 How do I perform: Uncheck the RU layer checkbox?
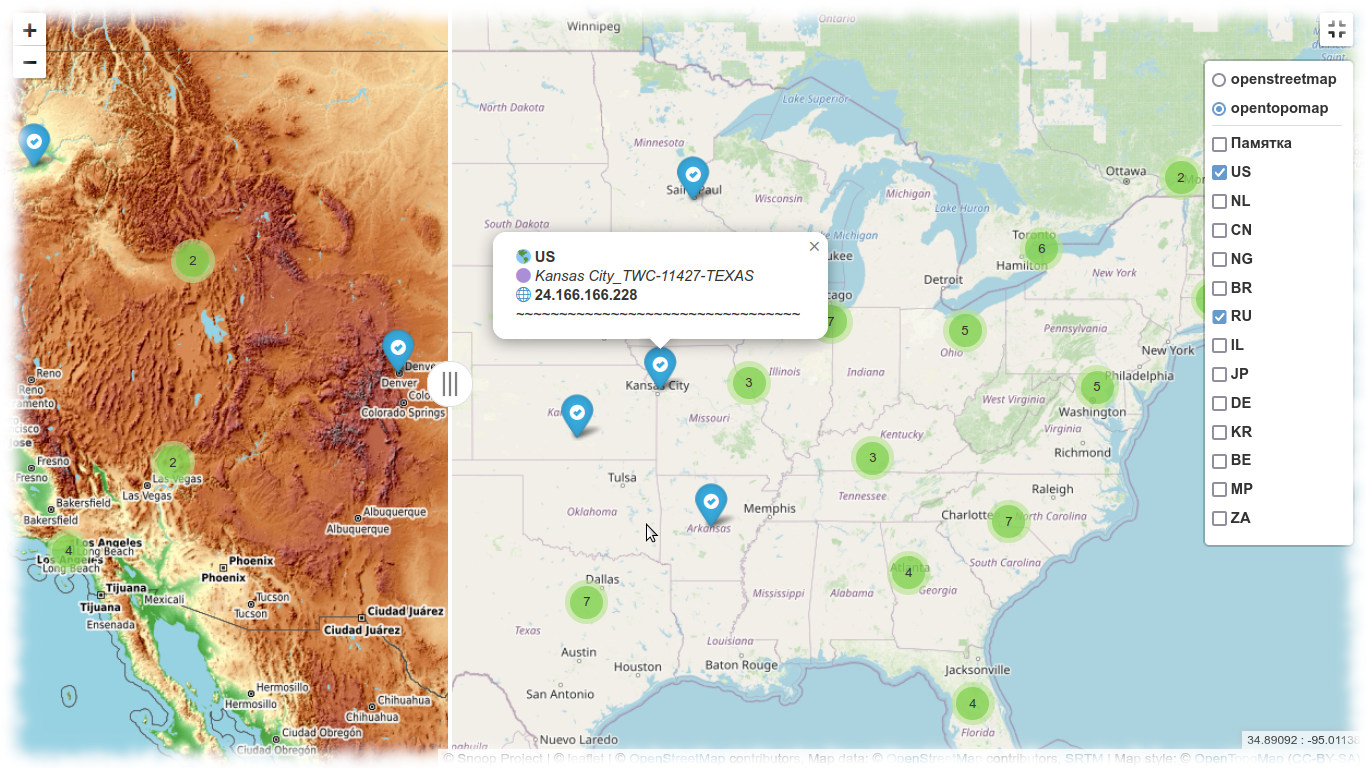point(1219,316)
